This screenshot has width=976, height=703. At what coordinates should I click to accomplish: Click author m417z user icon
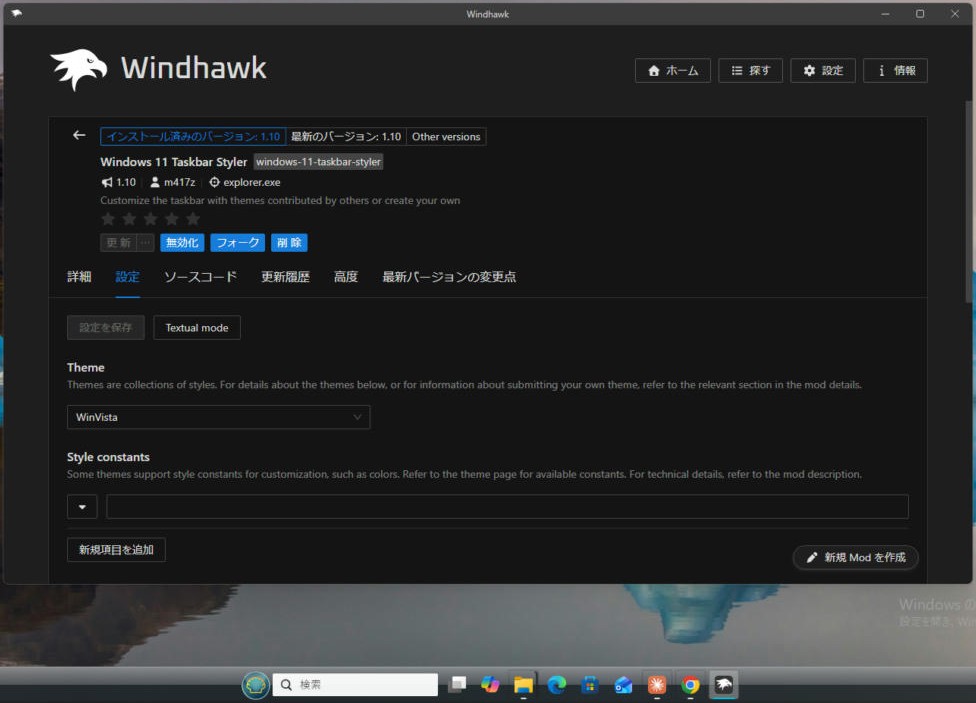tap(155, 182)
